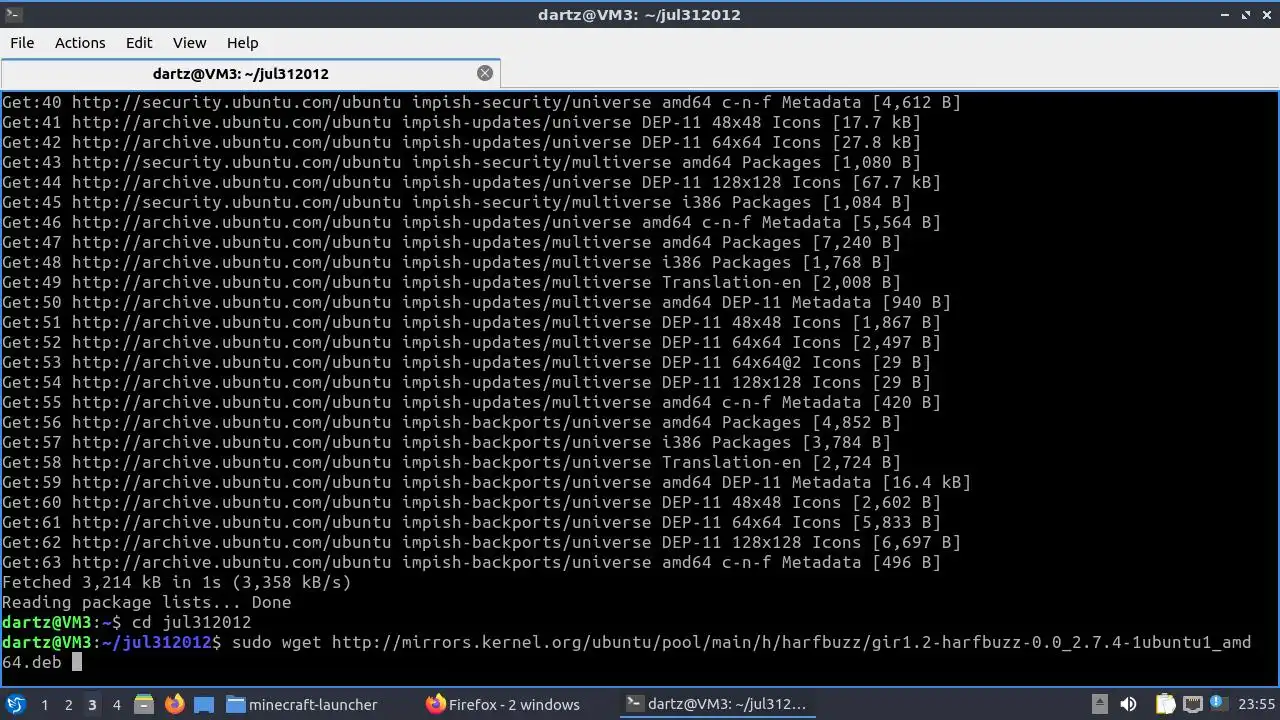Open the View menu
The width and height of the screenshot is (1280, 720).
[189, 42]
